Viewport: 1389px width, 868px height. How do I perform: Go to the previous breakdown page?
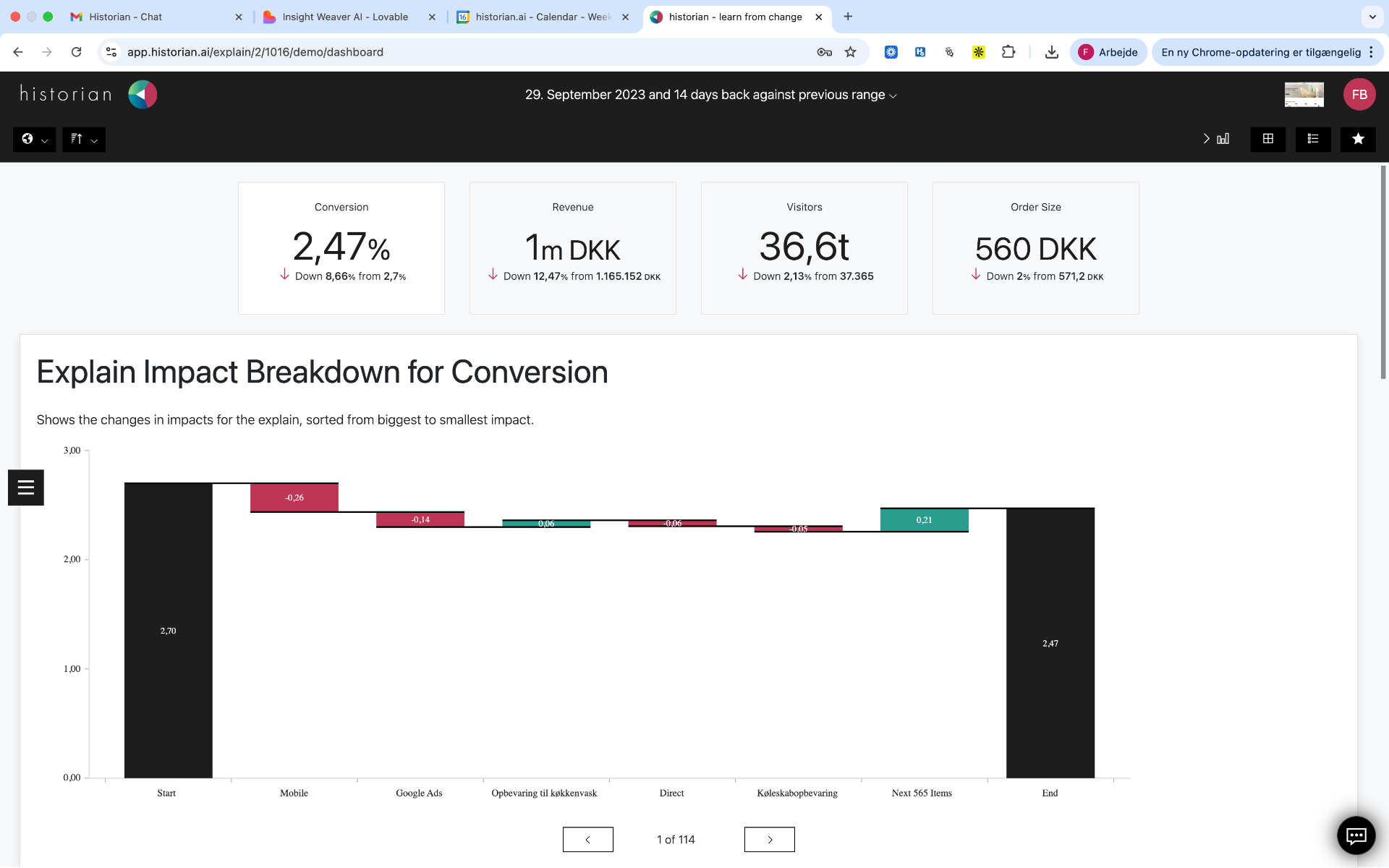click(588, 840)
